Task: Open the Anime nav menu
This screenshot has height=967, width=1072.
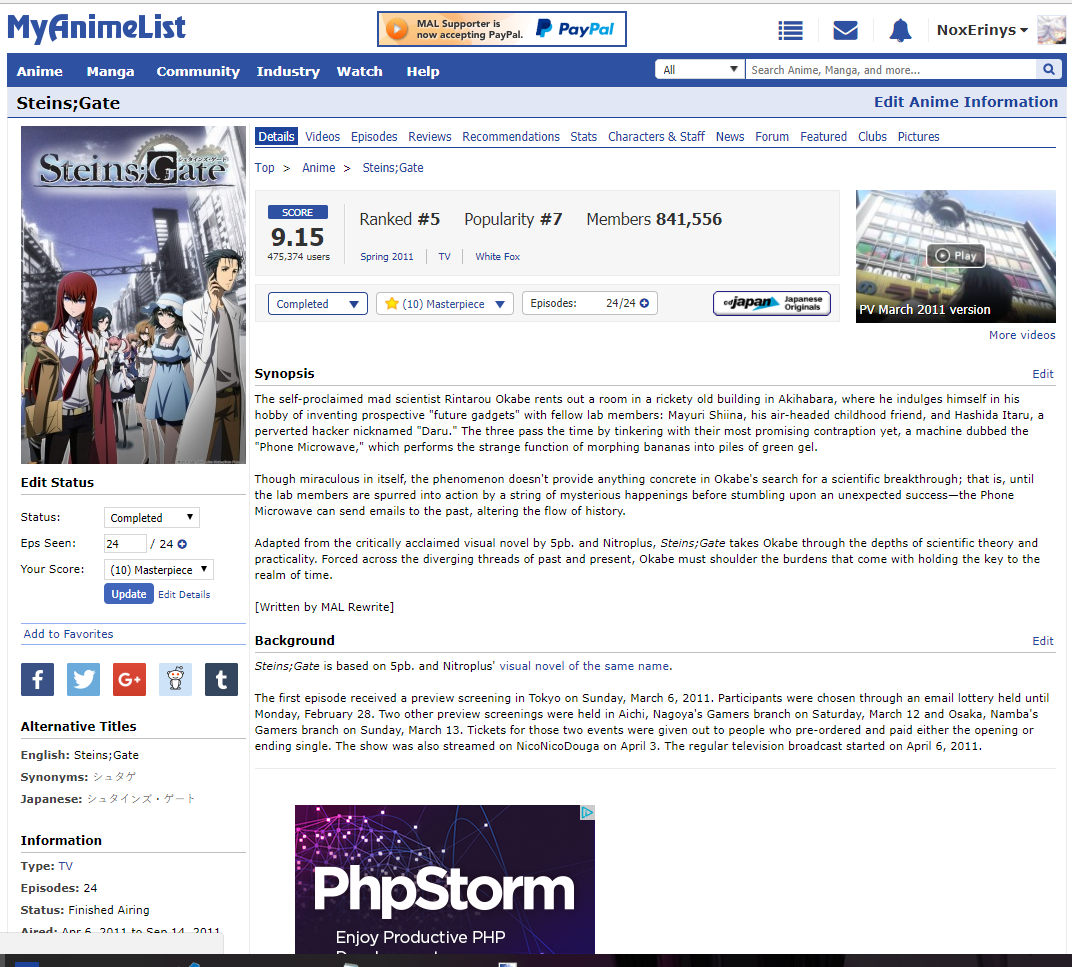Action: coord(40,71)
